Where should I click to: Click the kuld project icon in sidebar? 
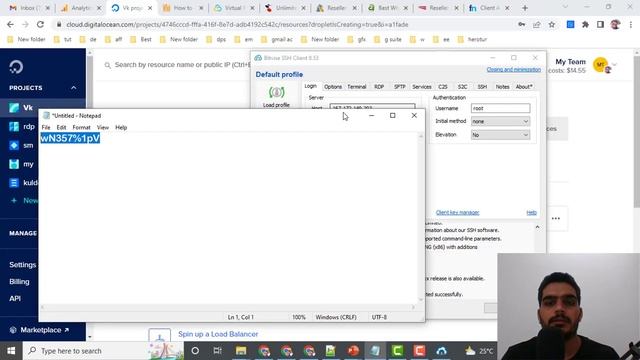pyautogui.click(x=14, y=183)
